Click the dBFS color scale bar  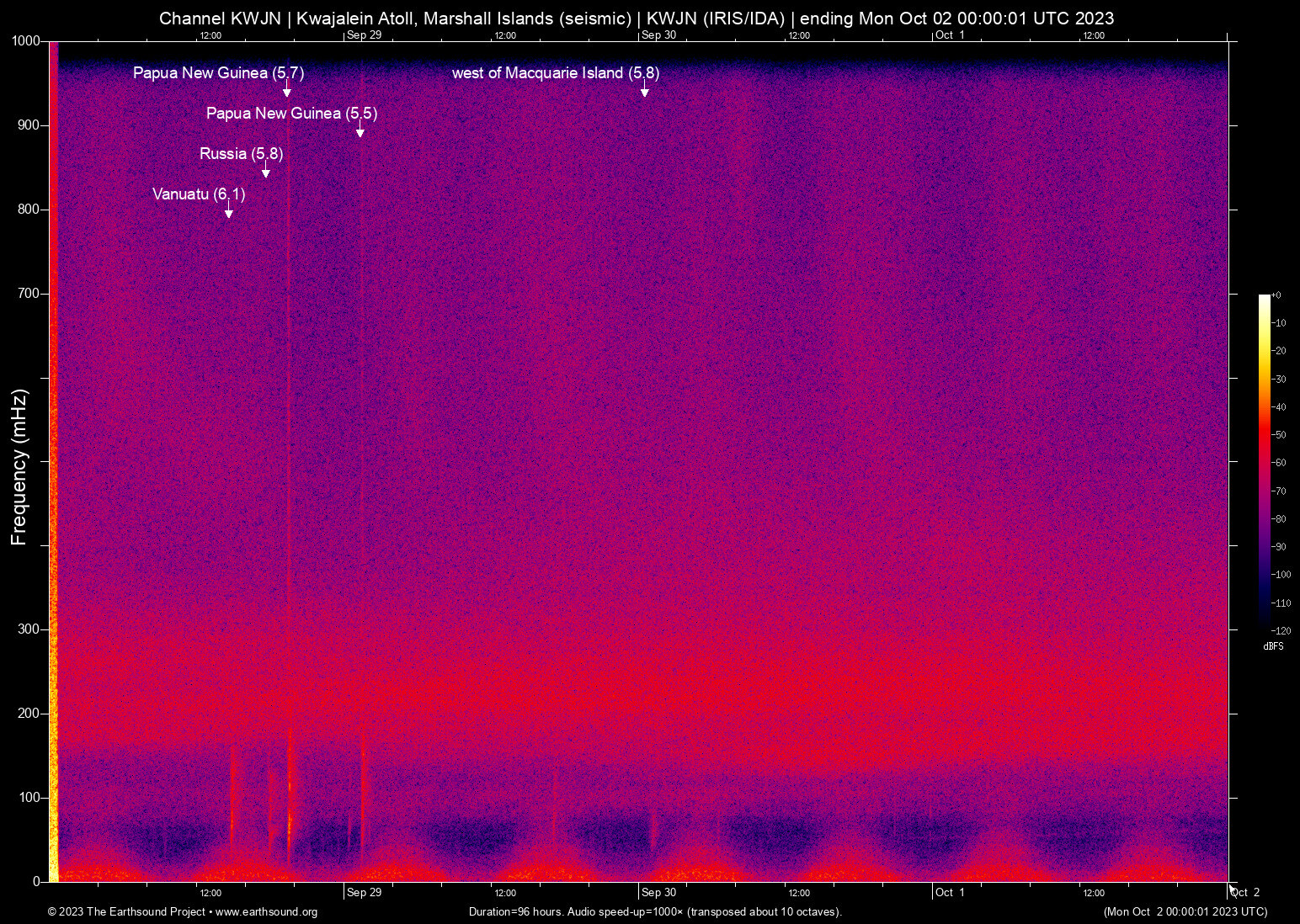(1264, 461)
